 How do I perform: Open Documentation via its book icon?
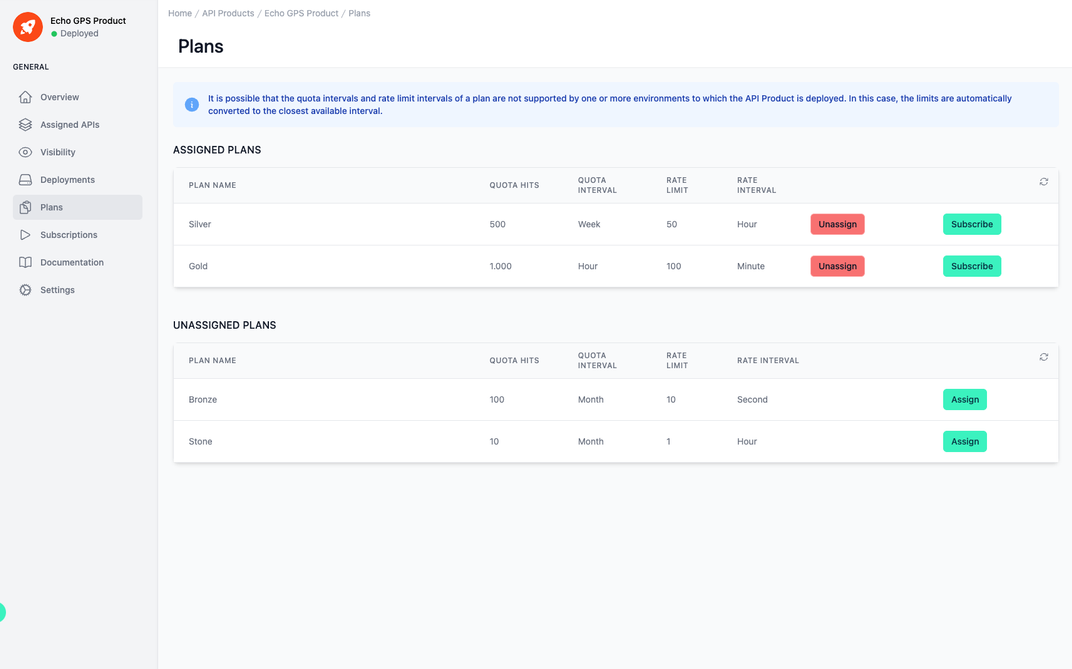(x=24, y=261)
